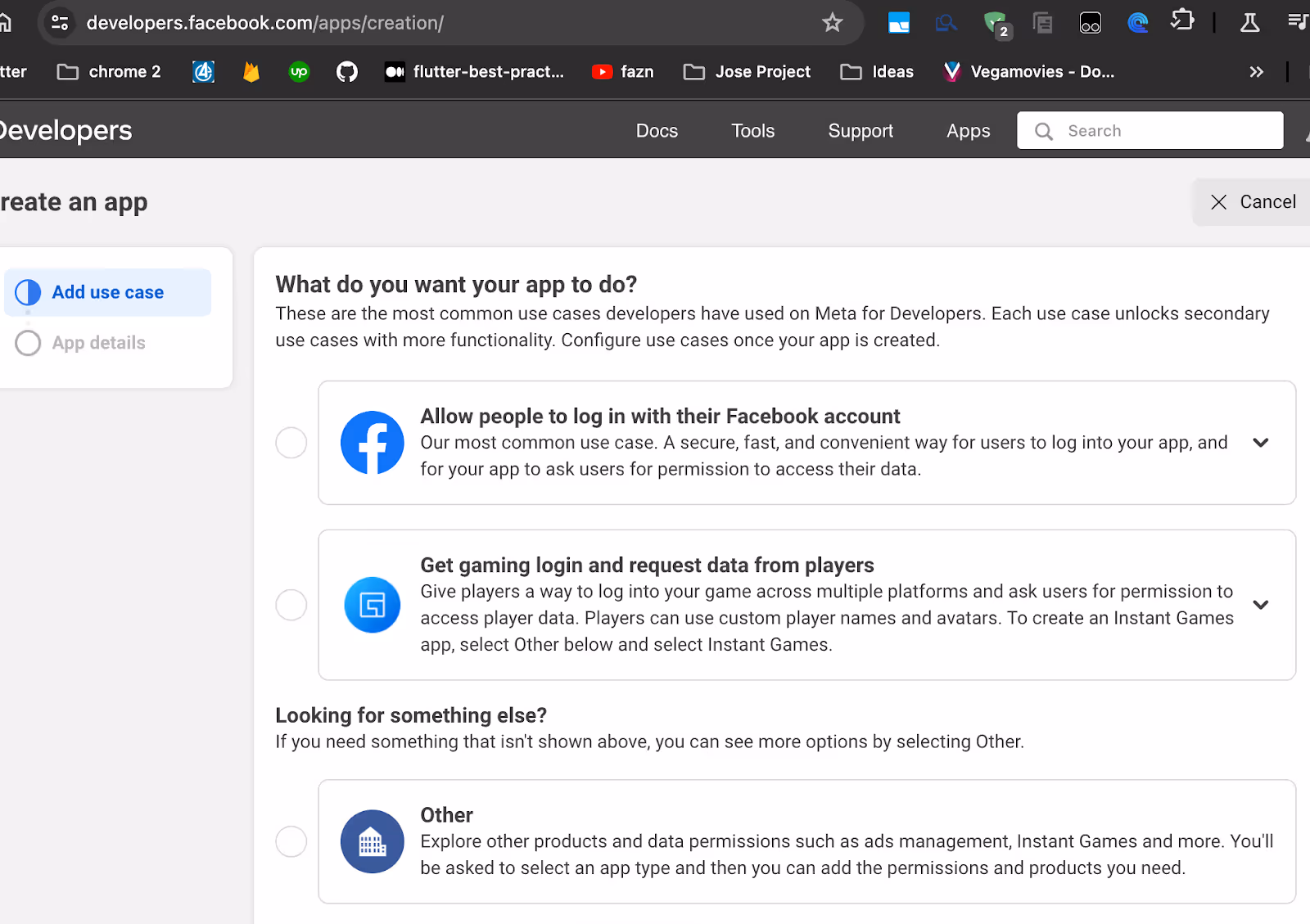Expand the gaming login use case chevron
Image resolution: width=1310 pixels, height=924 pixels.
click(1261, 605)
